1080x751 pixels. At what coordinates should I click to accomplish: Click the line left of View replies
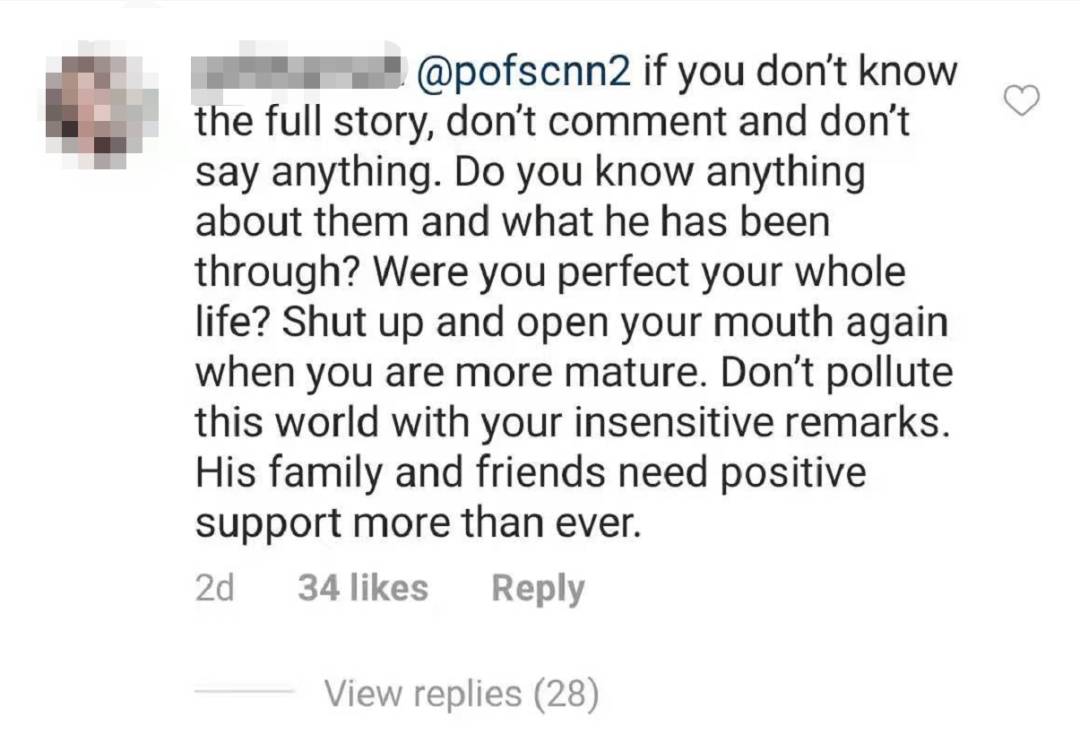(x=243, y=692)
